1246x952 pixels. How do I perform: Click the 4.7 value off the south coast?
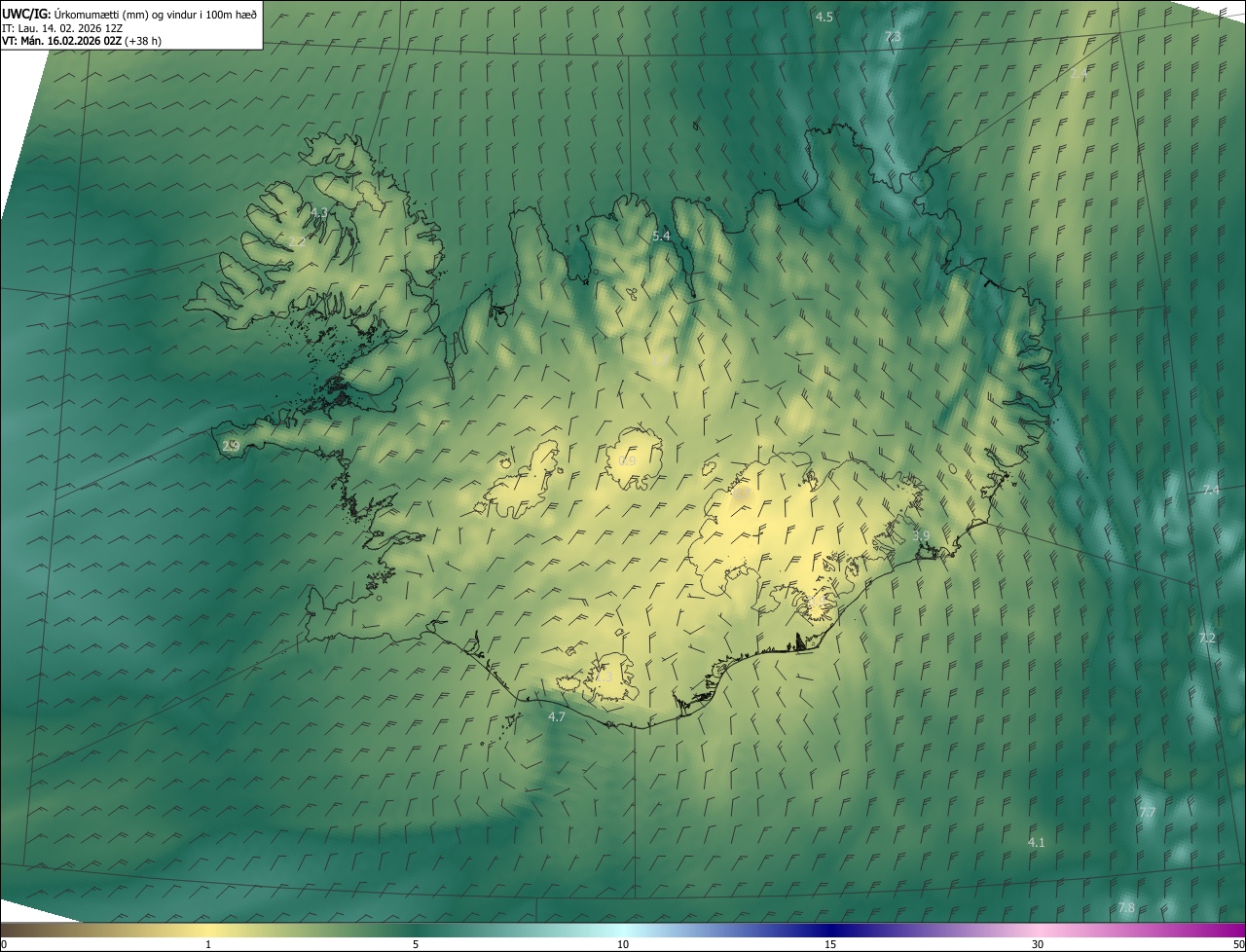(x=557, y=716)
